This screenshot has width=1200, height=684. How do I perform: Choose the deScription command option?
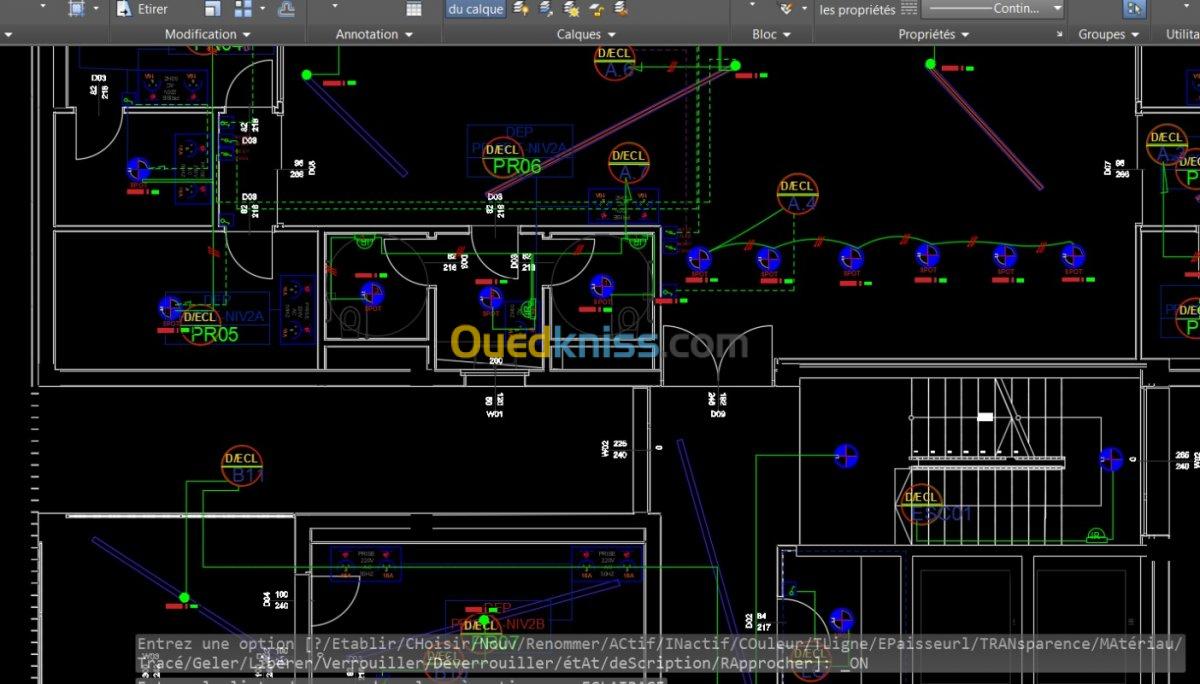pos(660,663)
